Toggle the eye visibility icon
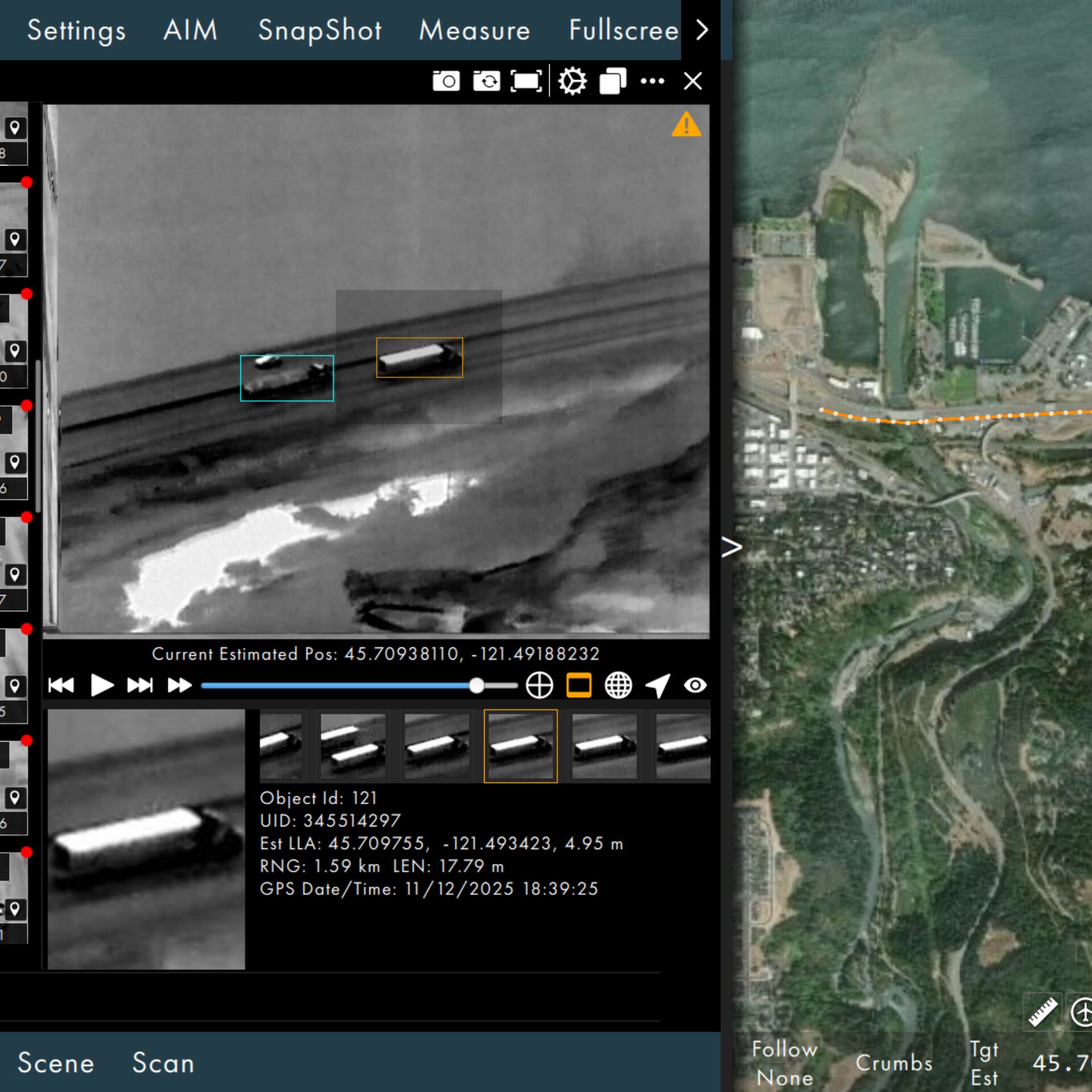 (x=696, y=685)
